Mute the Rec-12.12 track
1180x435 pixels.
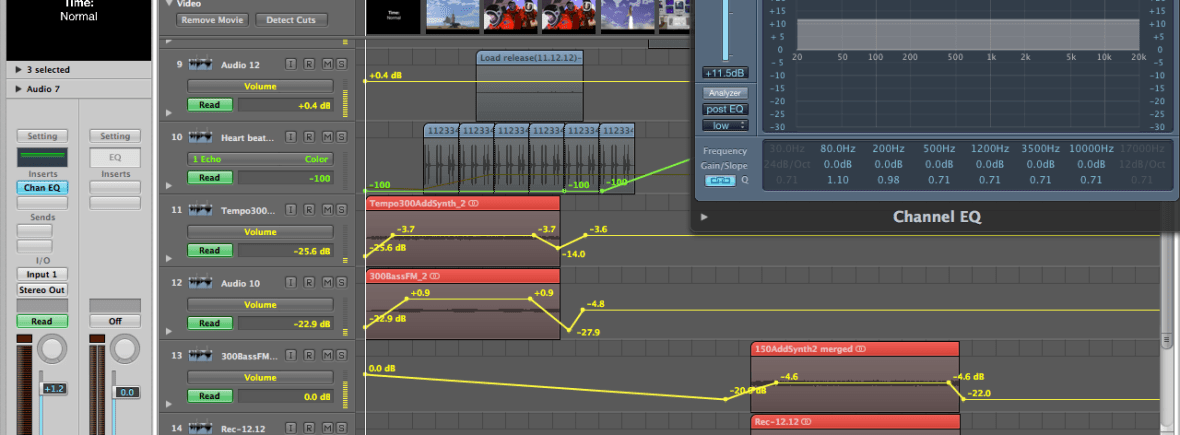tap(327, 429)
